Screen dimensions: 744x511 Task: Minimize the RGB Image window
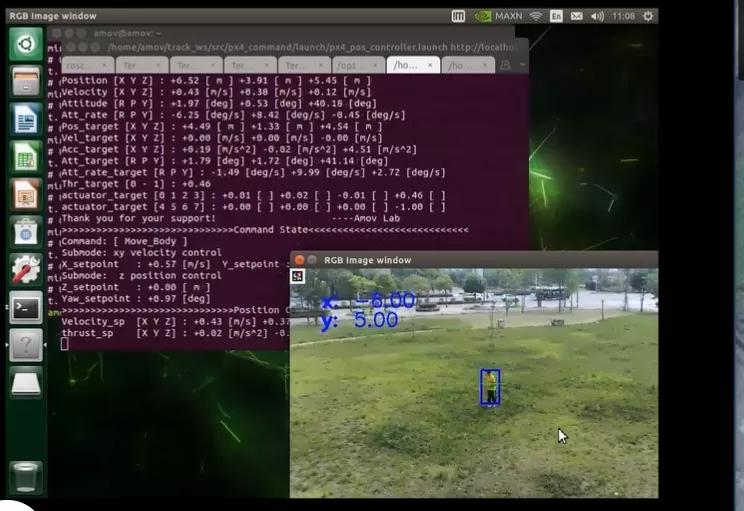coord(312,260)
